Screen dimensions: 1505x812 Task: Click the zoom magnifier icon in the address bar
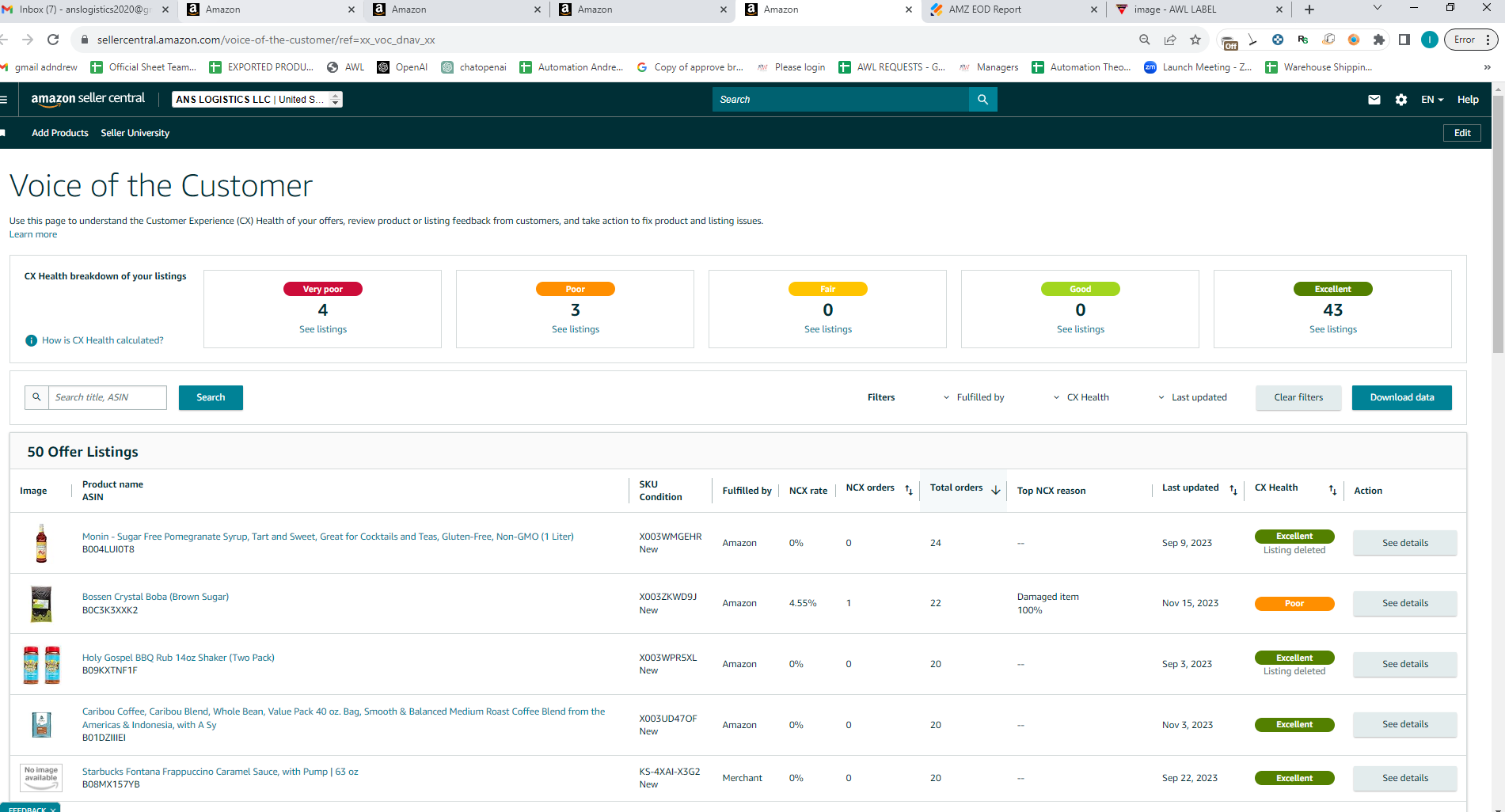tap(1145, 40)
